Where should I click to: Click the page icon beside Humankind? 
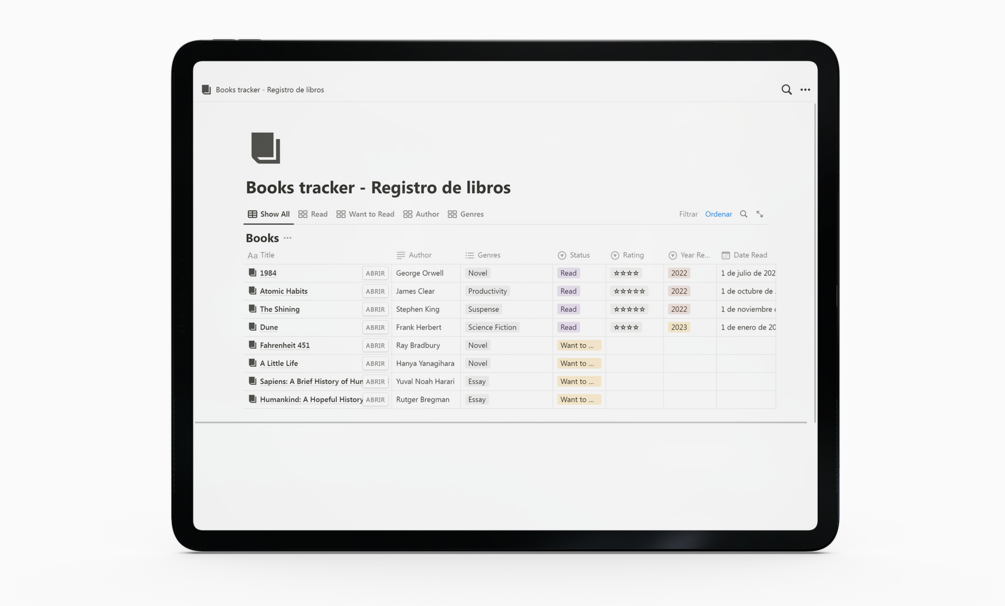click(252, 398)
